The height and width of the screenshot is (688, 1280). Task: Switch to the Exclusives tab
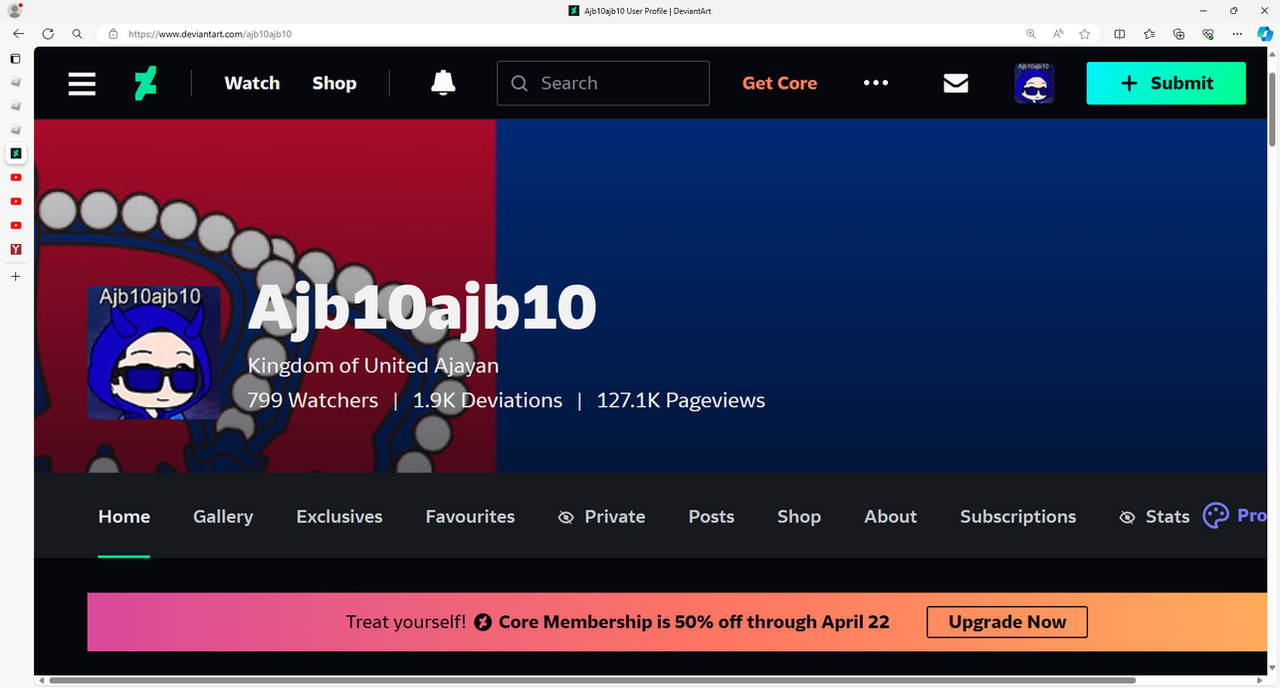339,517
